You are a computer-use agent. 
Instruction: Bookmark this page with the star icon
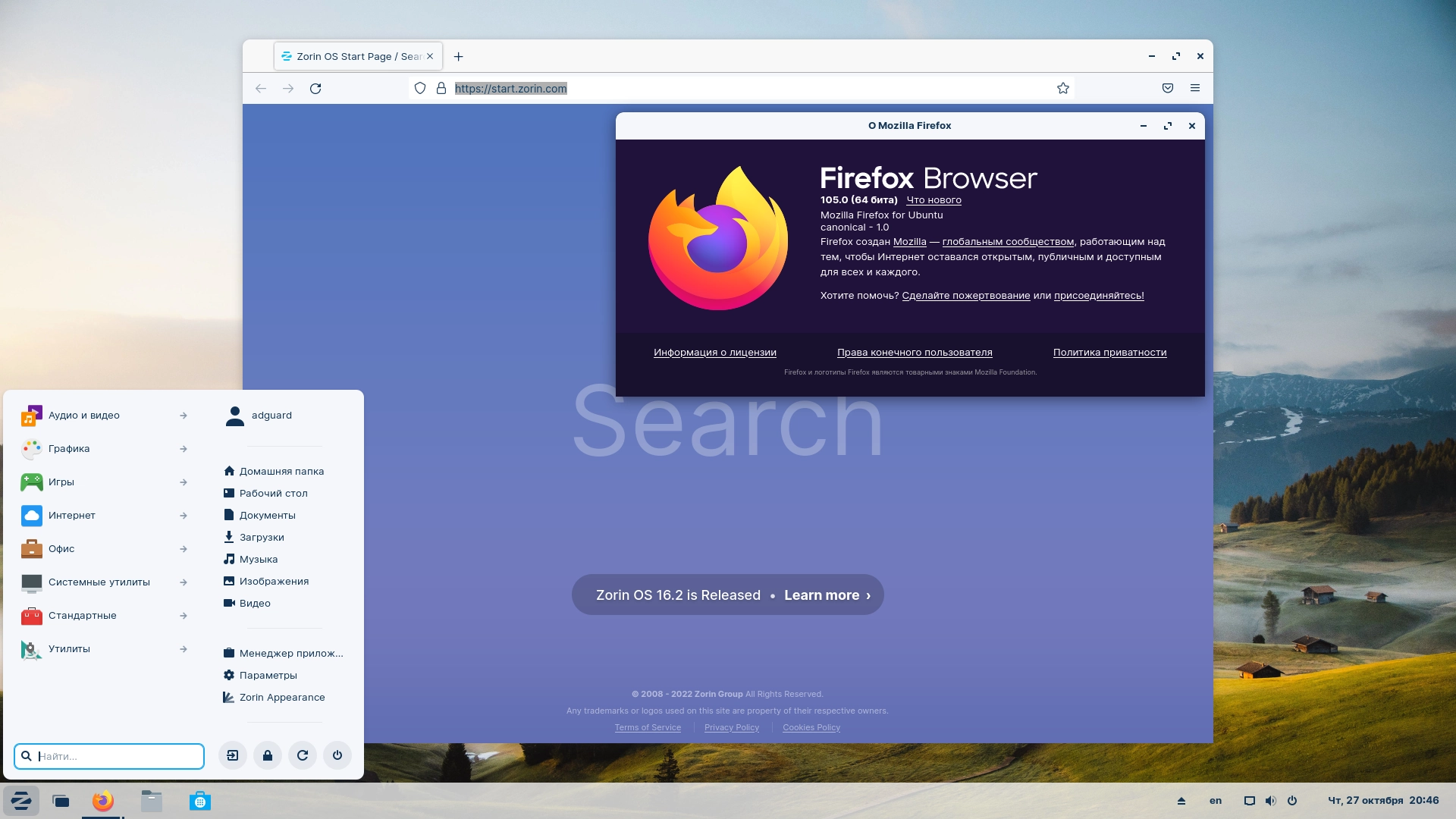tap(1063, 89)
